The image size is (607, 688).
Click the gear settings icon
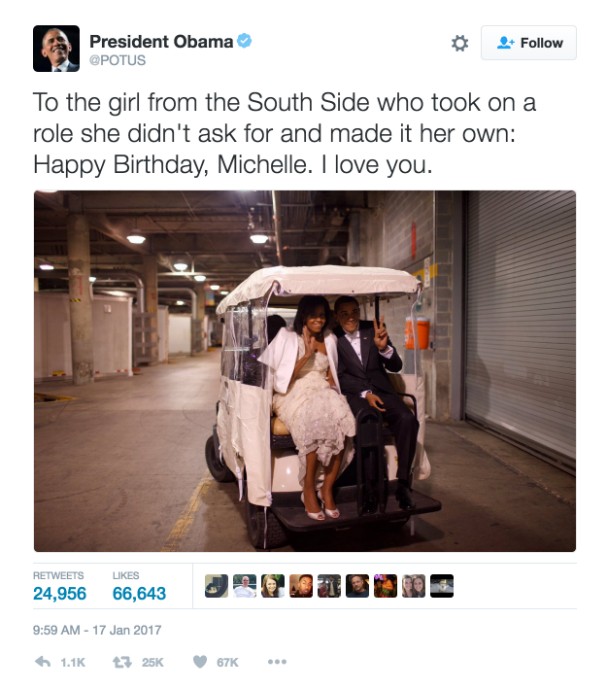click(x=460, y=43)
